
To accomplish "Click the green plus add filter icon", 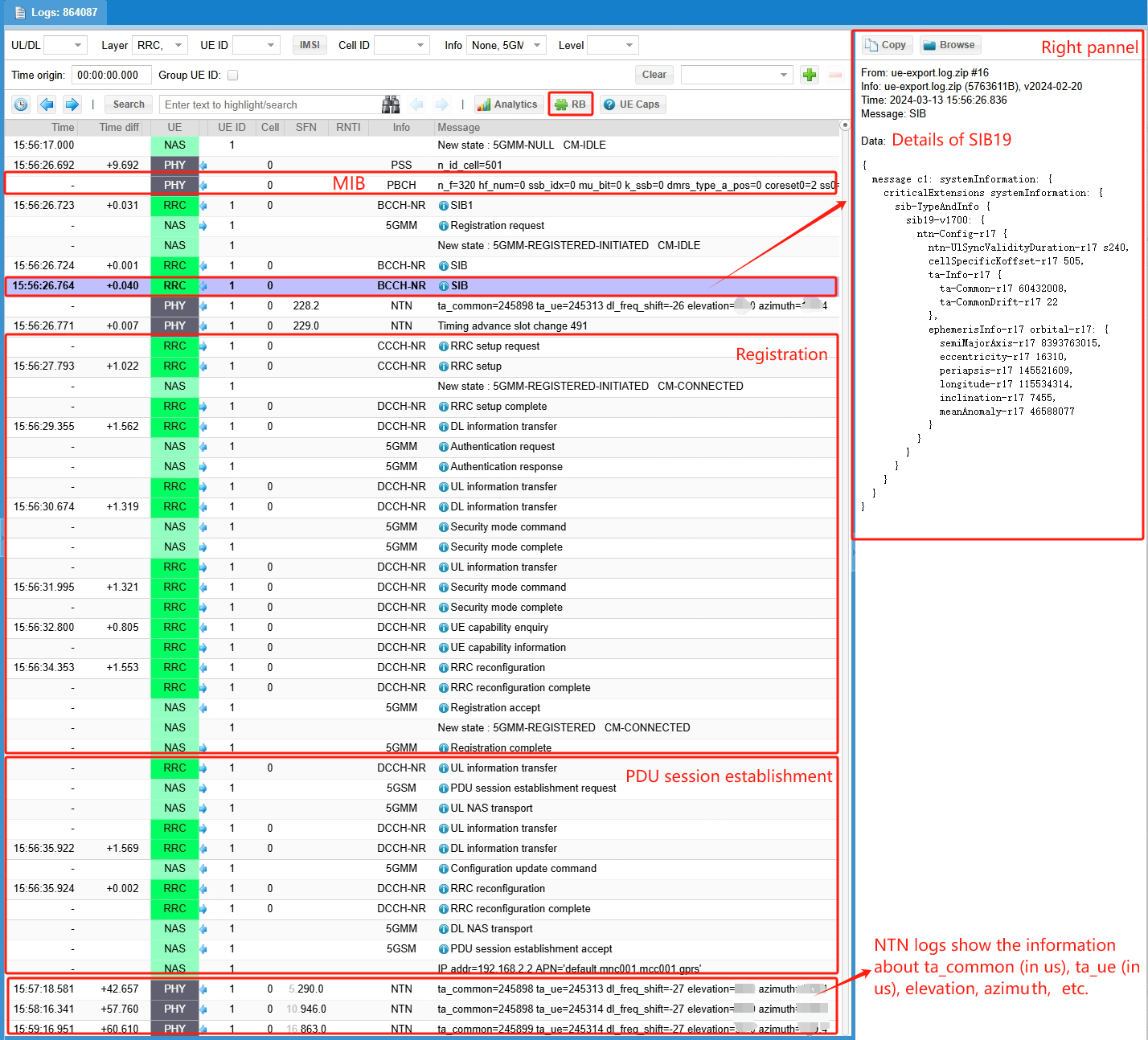I will 810,75.
